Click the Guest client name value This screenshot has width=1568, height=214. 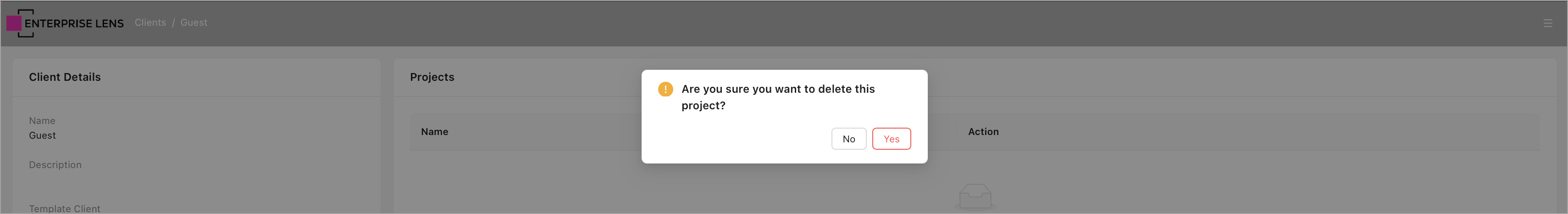point(42,135)
